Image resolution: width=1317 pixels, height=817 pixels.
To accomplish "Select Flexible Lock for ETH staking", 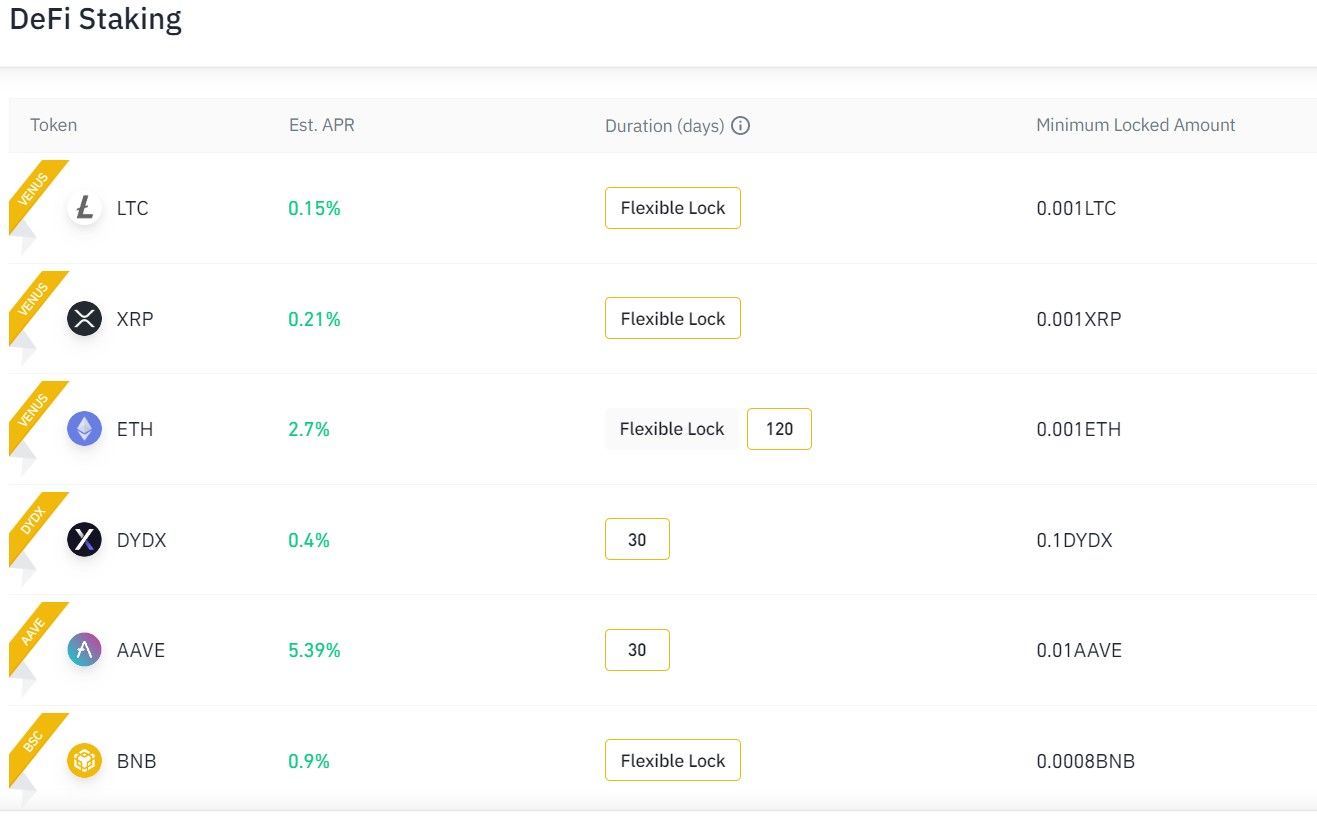I will point(672,429).
